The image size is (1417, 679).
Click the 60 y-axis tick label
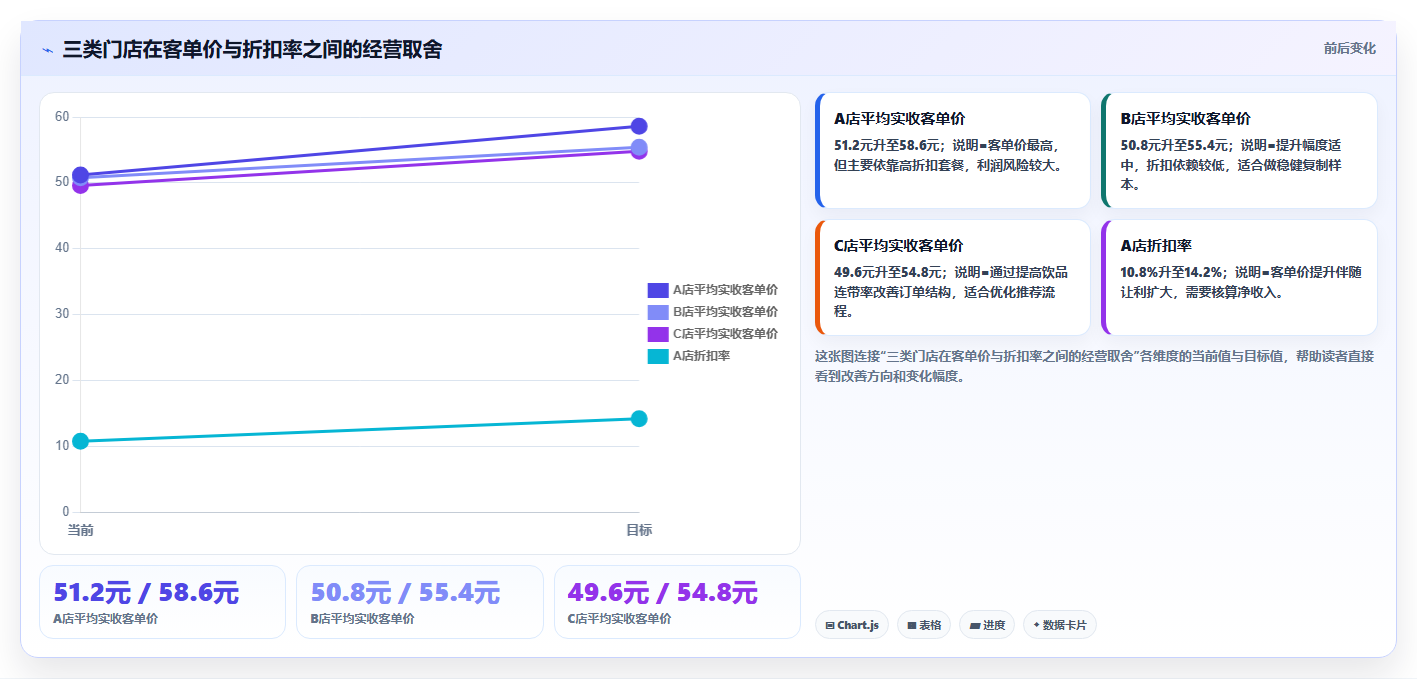click(x=62, y=117)
